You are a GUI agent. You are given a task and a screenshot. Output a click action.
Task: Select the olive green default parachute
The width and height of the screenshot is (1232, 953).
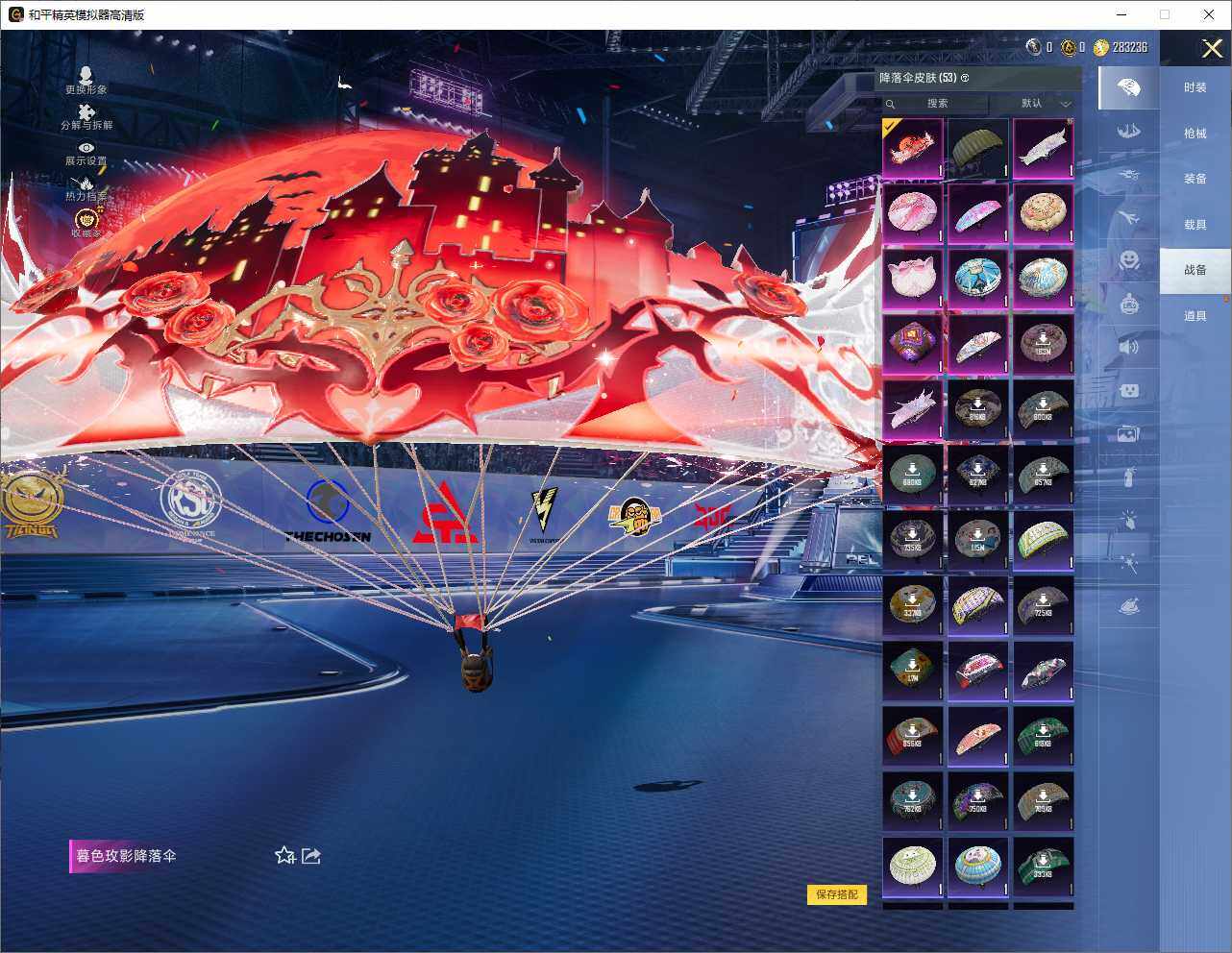tap(978, 149)
